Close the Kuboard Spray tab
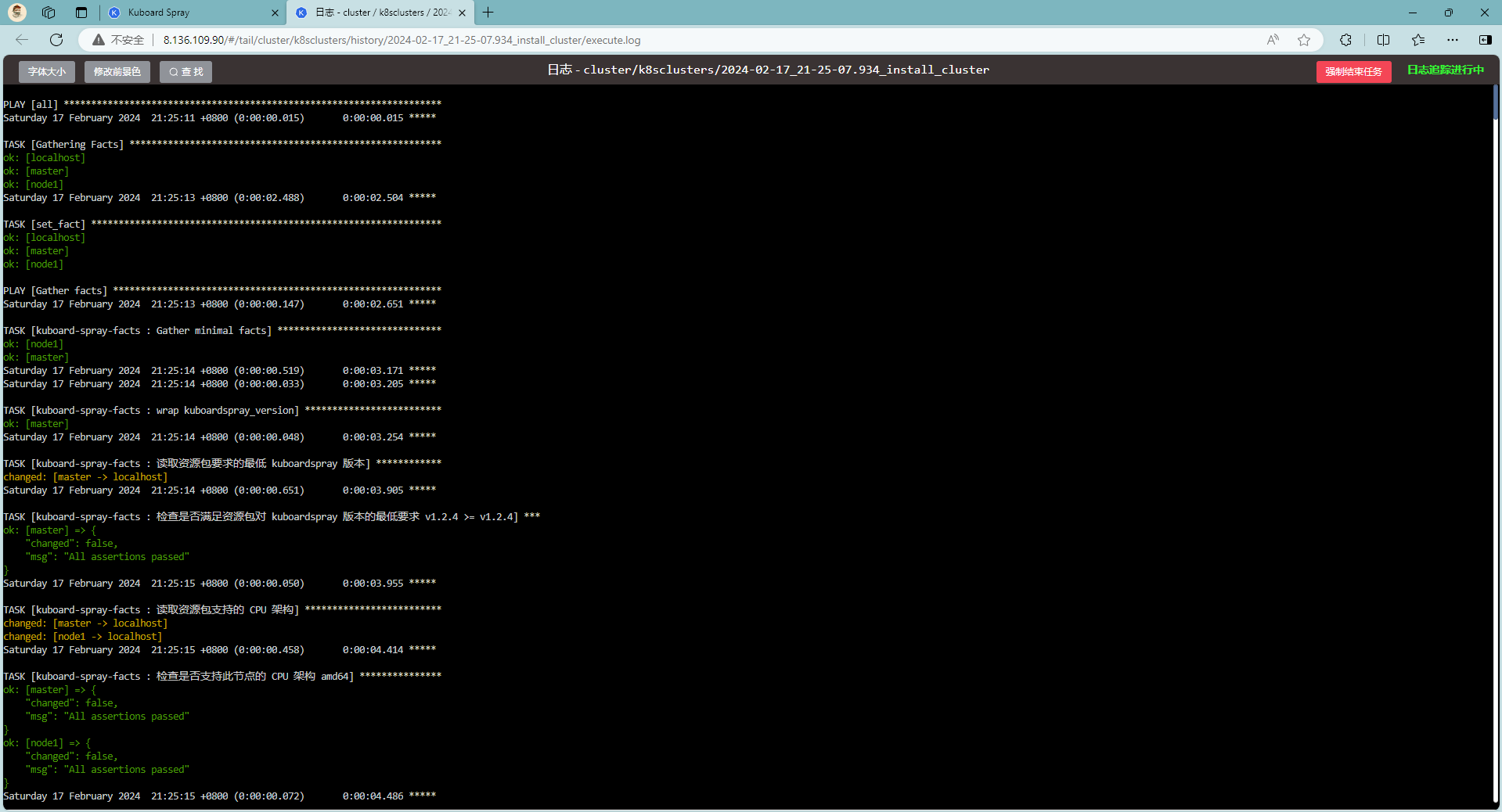1502x812 pixels. point(275,13)
